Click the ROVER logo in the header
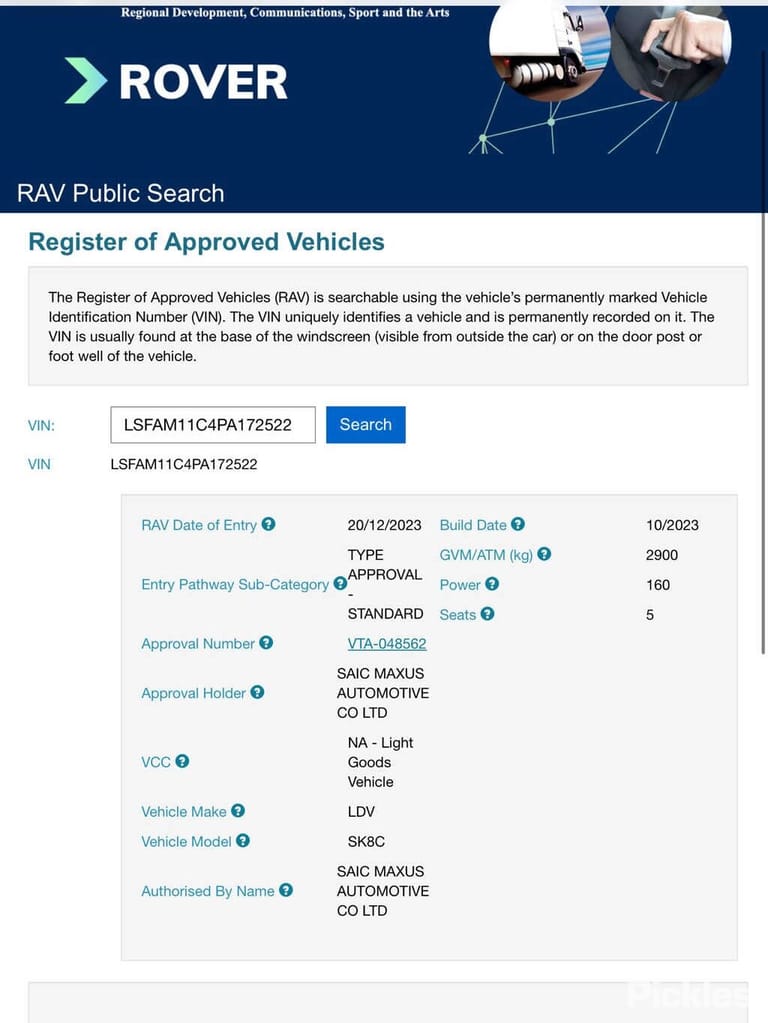Viewport: 768px width, 1023px height. tap(176, 82)
